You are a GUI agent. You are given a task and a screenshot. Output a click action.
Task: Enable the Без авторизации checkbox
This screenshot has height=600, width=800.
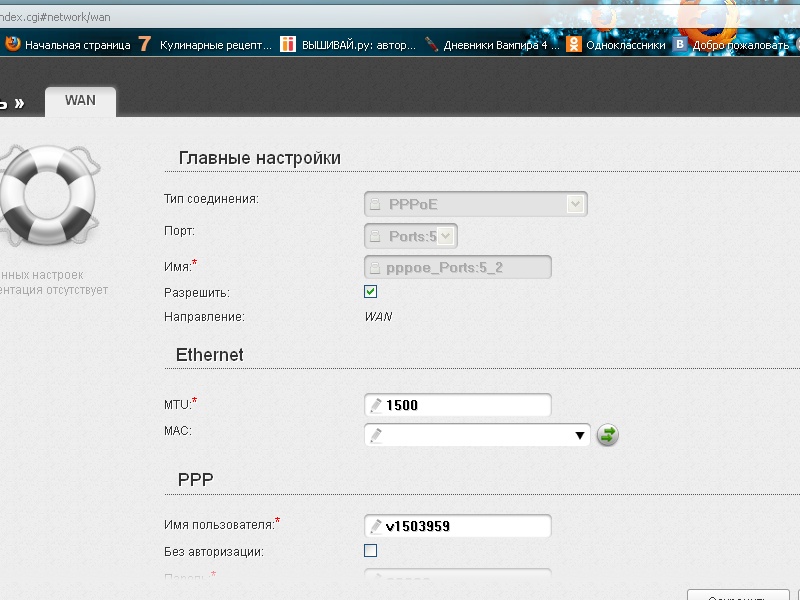click(x=371, y=551)
